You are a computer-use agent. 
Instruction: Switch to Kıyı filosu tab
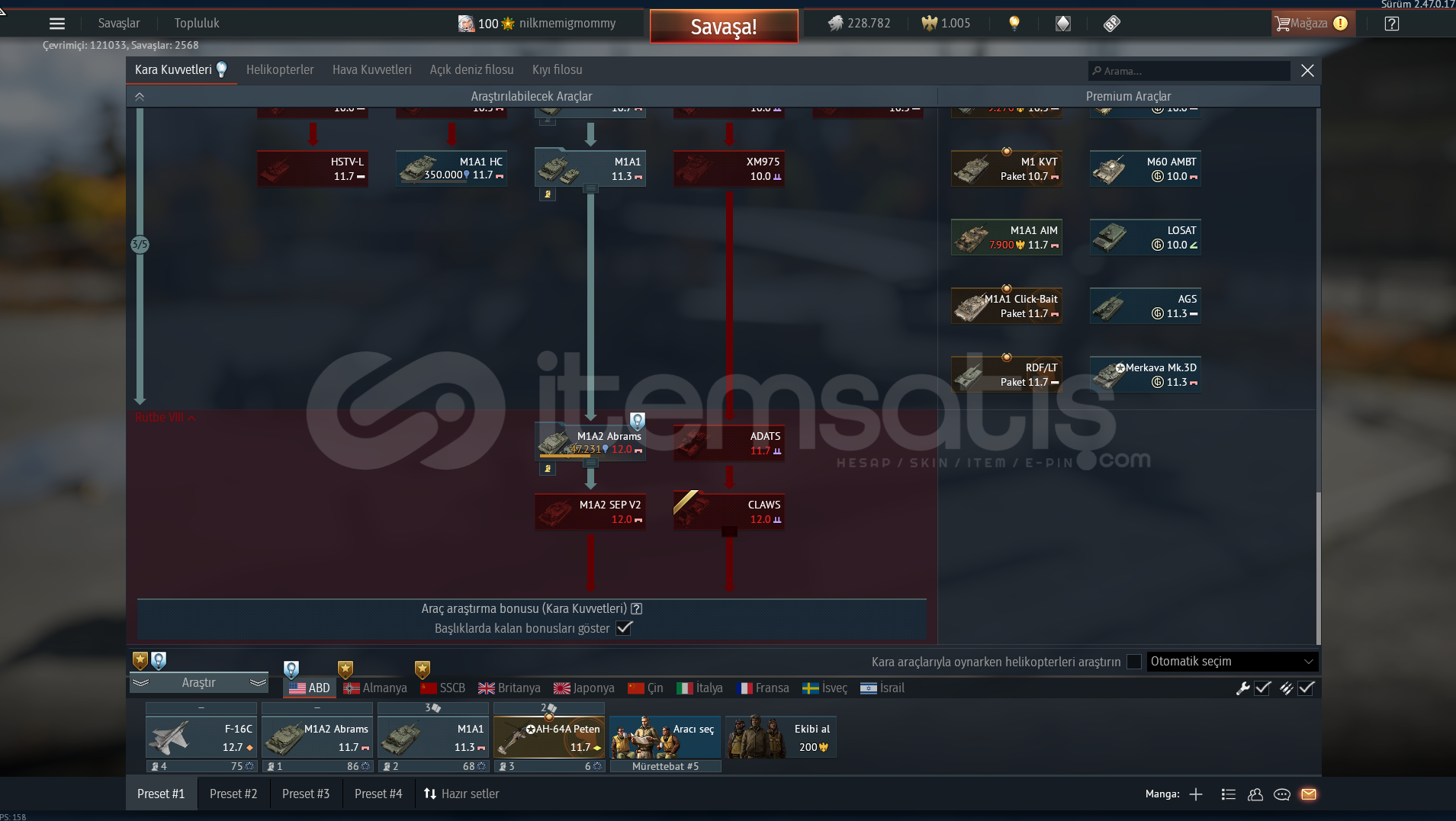click(x=558, y=70)
